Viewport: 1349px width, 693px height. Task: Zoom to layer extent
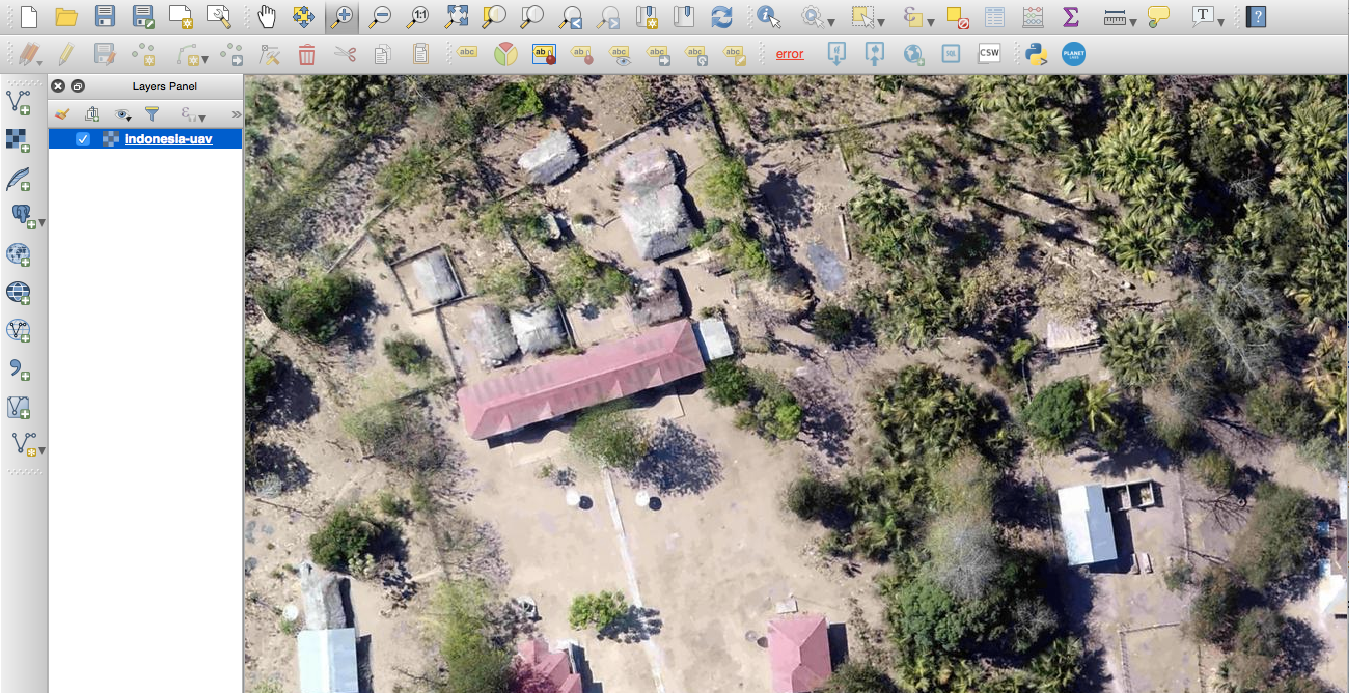pos(532,17)
